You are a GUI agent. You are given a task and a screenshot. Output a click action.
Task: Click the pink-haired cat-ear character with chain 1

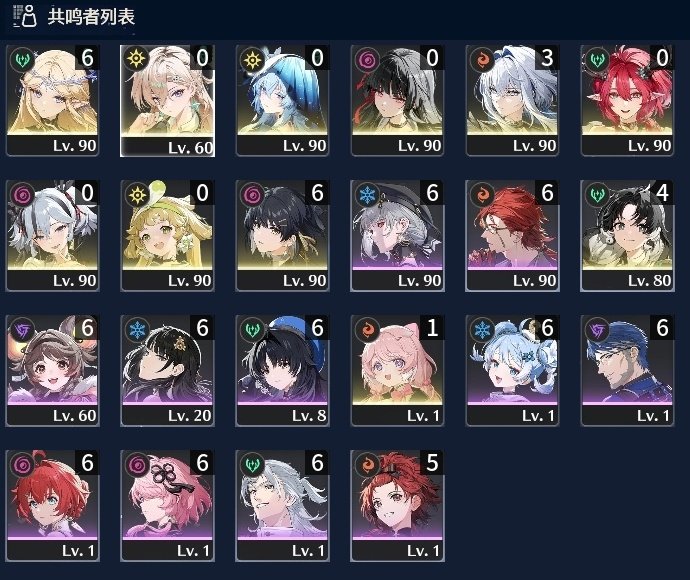(x=397, y=371)
